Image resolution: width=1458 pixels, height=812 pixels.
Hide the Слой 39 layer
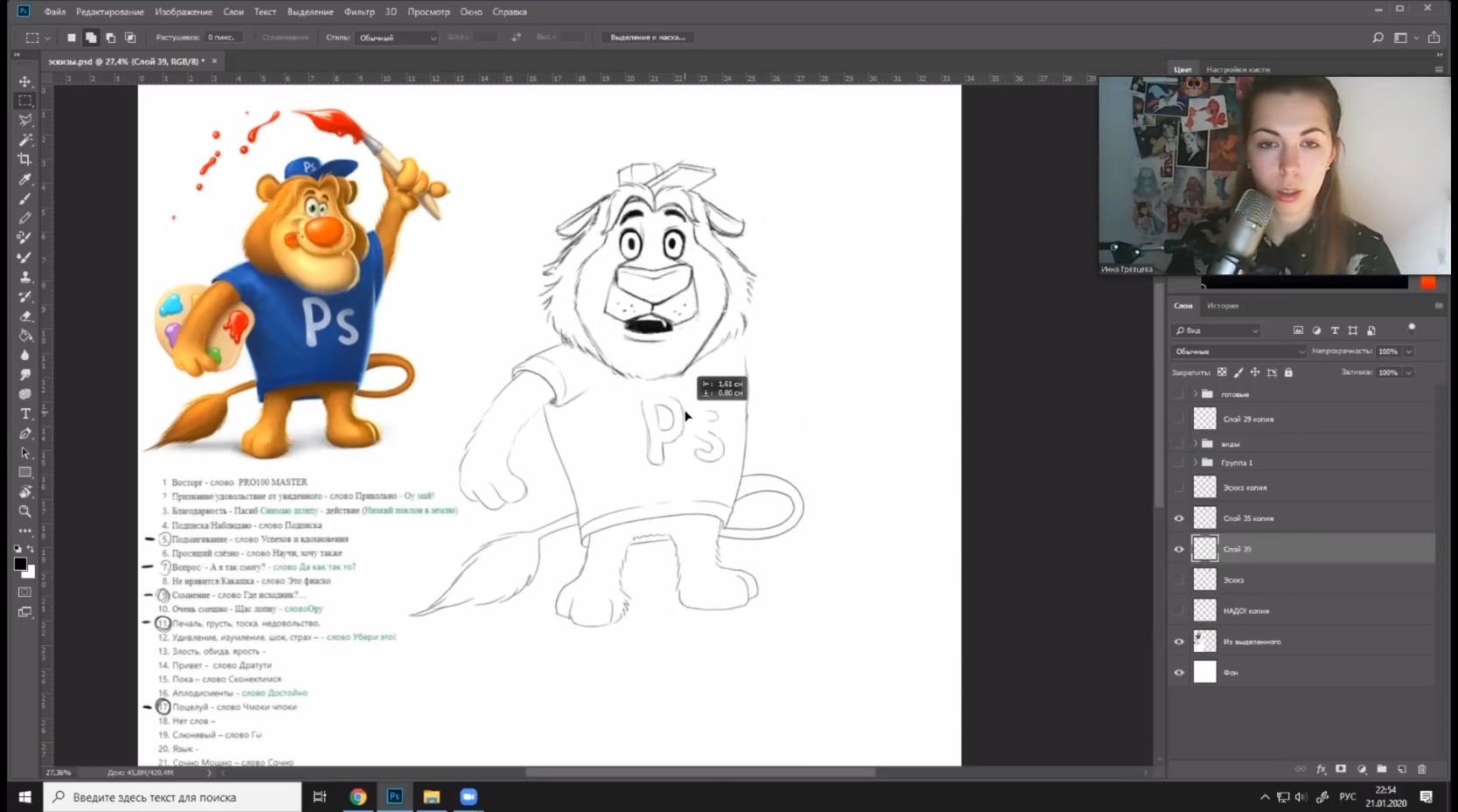pos(1179,549)
